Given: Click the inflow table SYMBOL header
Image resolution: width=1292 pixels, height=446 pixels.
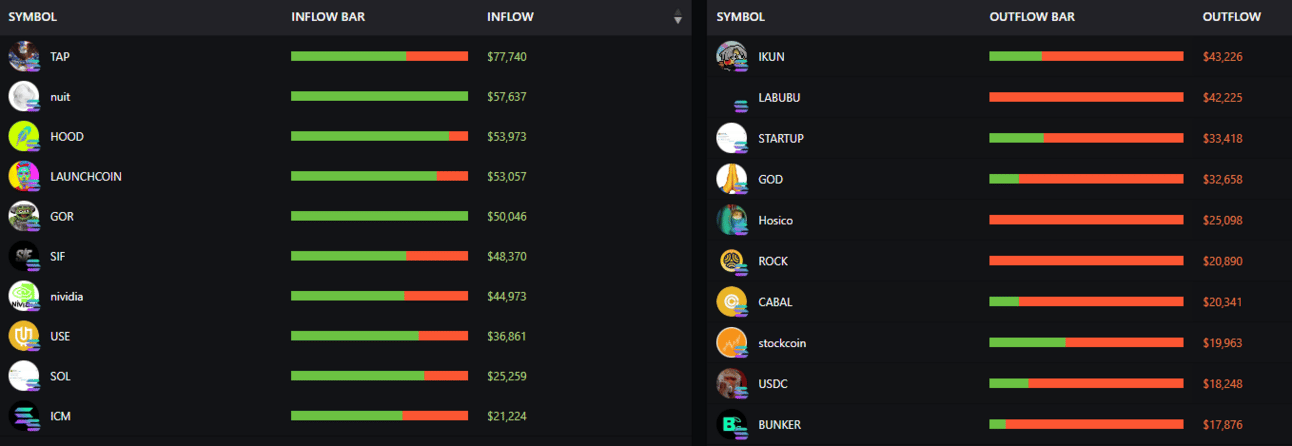Looking at the screenshot, I should coord(33,17).
